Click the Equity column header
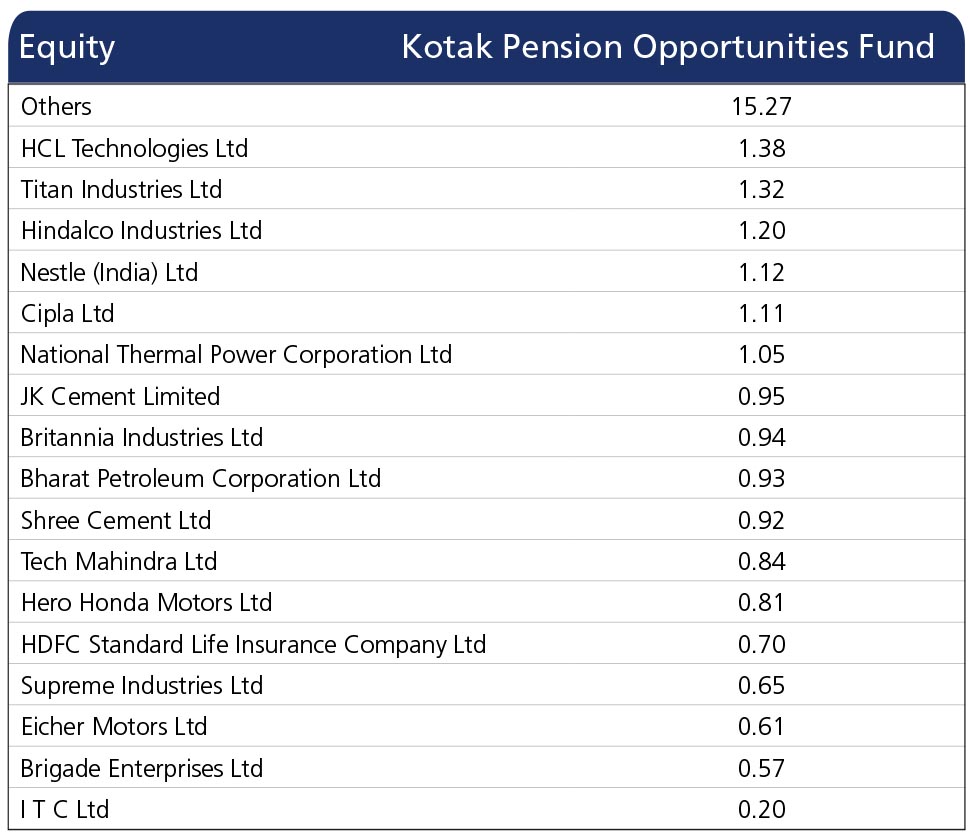This screenshot has width=970, height=838. 67,48
